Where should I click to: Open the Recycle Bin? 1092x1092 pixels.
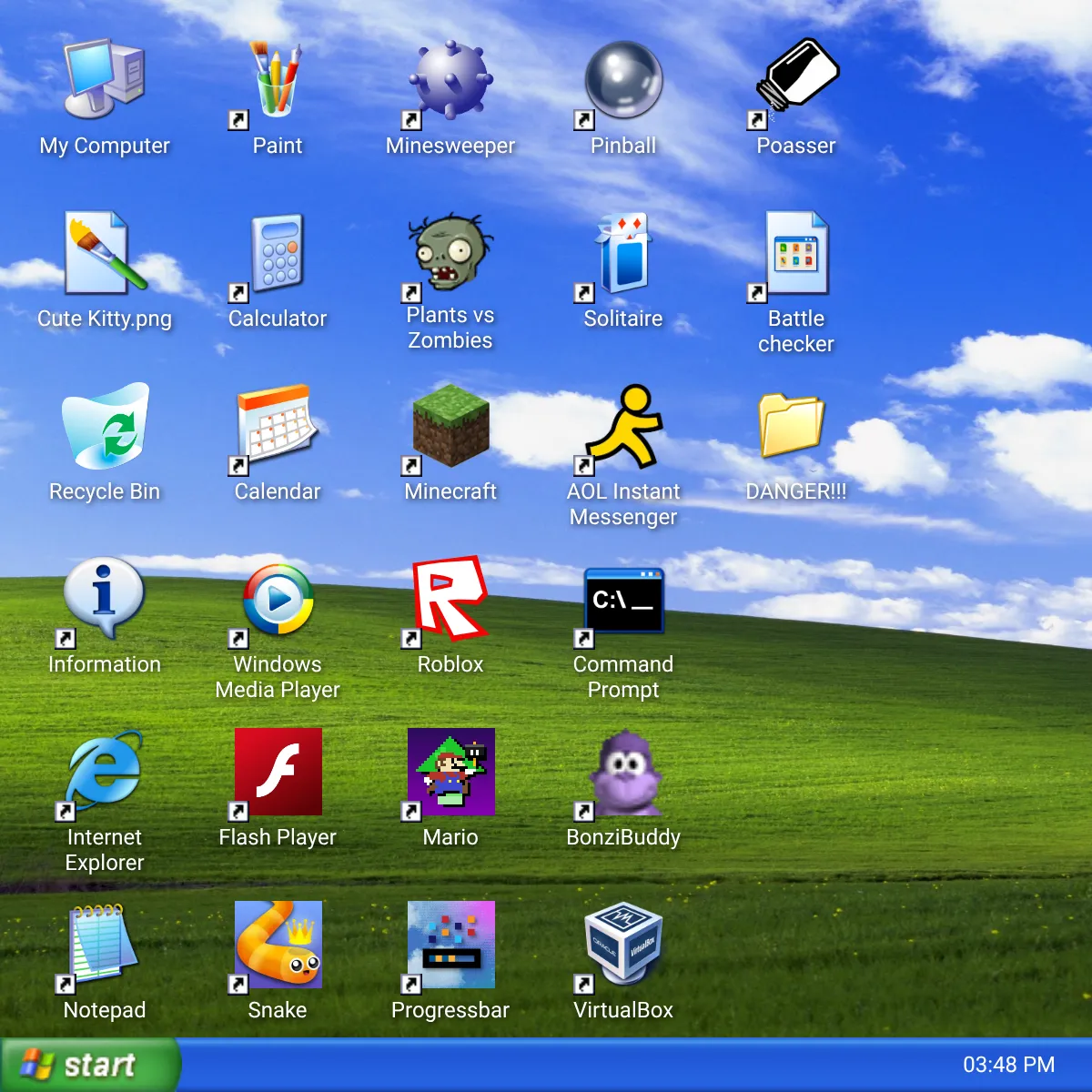pyautogui.click(x=105, y=426)
